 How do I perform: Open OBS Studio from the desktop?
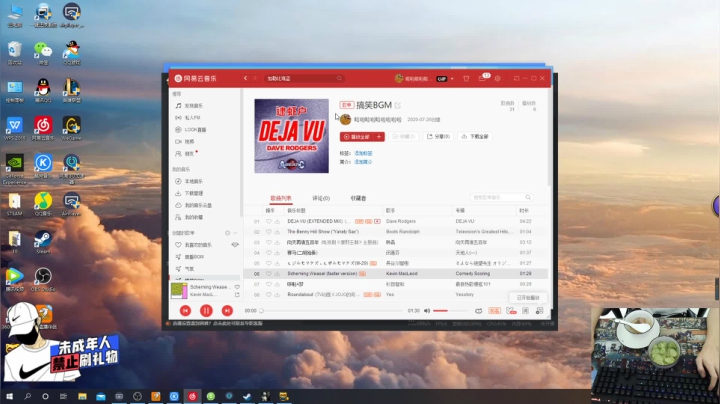pos(43,280)
